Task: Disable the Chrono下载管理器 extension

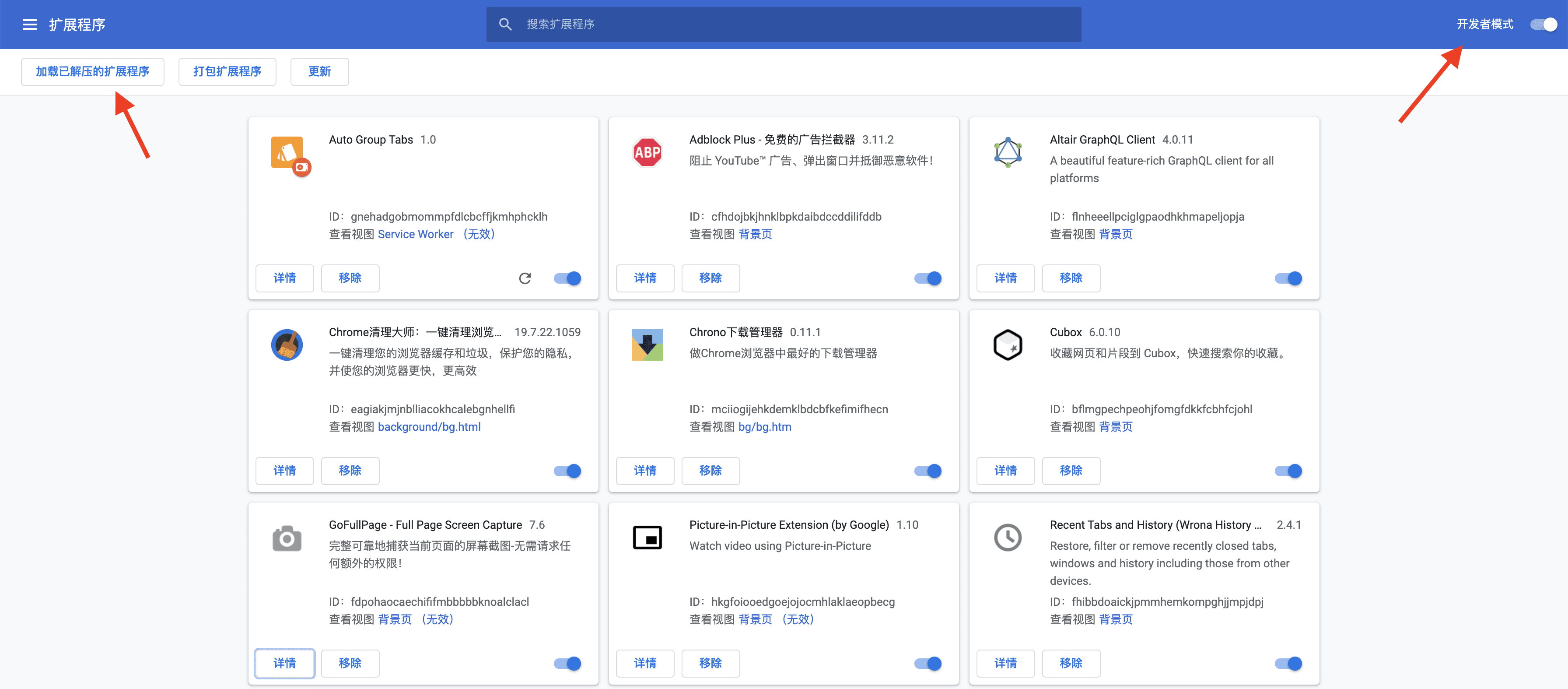Action: 927,471
